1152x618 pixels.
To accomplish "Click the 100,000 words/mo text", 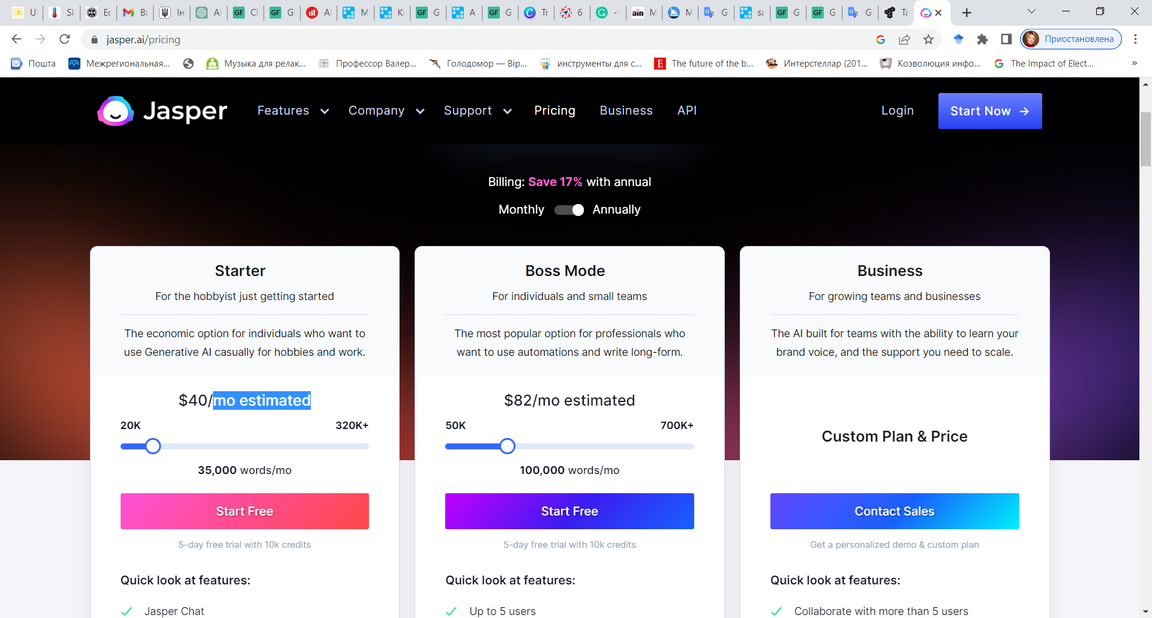I will 569,470.
